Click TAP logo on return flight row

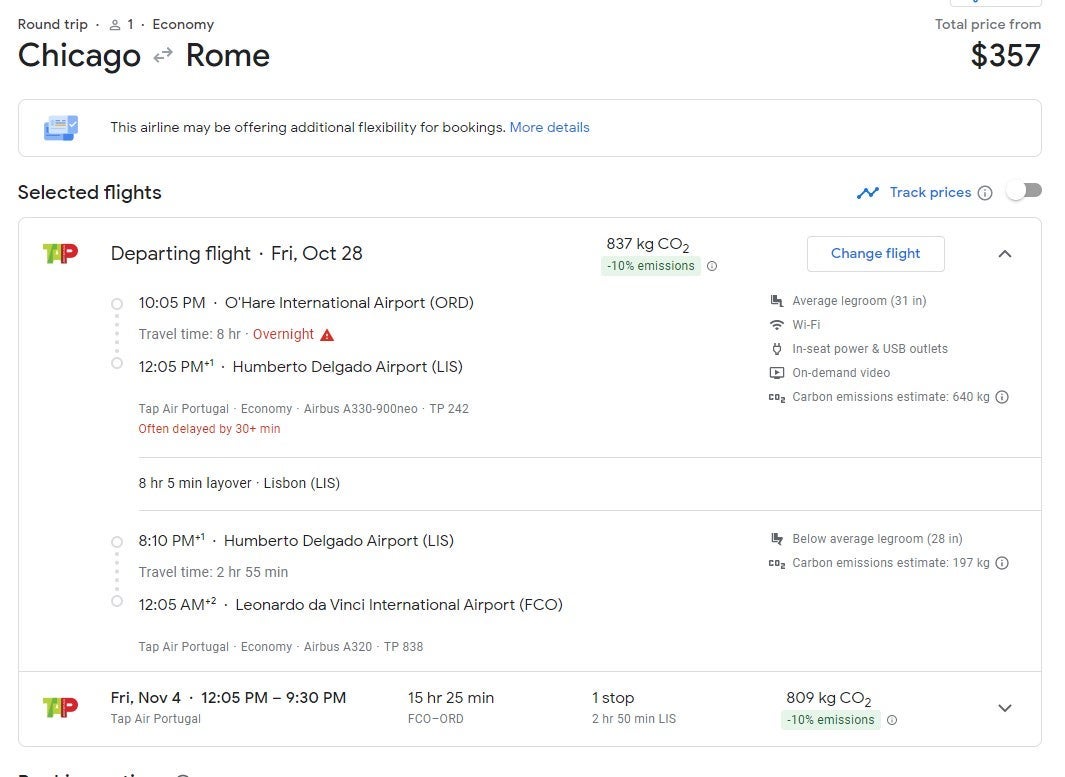tap(60, 708)
